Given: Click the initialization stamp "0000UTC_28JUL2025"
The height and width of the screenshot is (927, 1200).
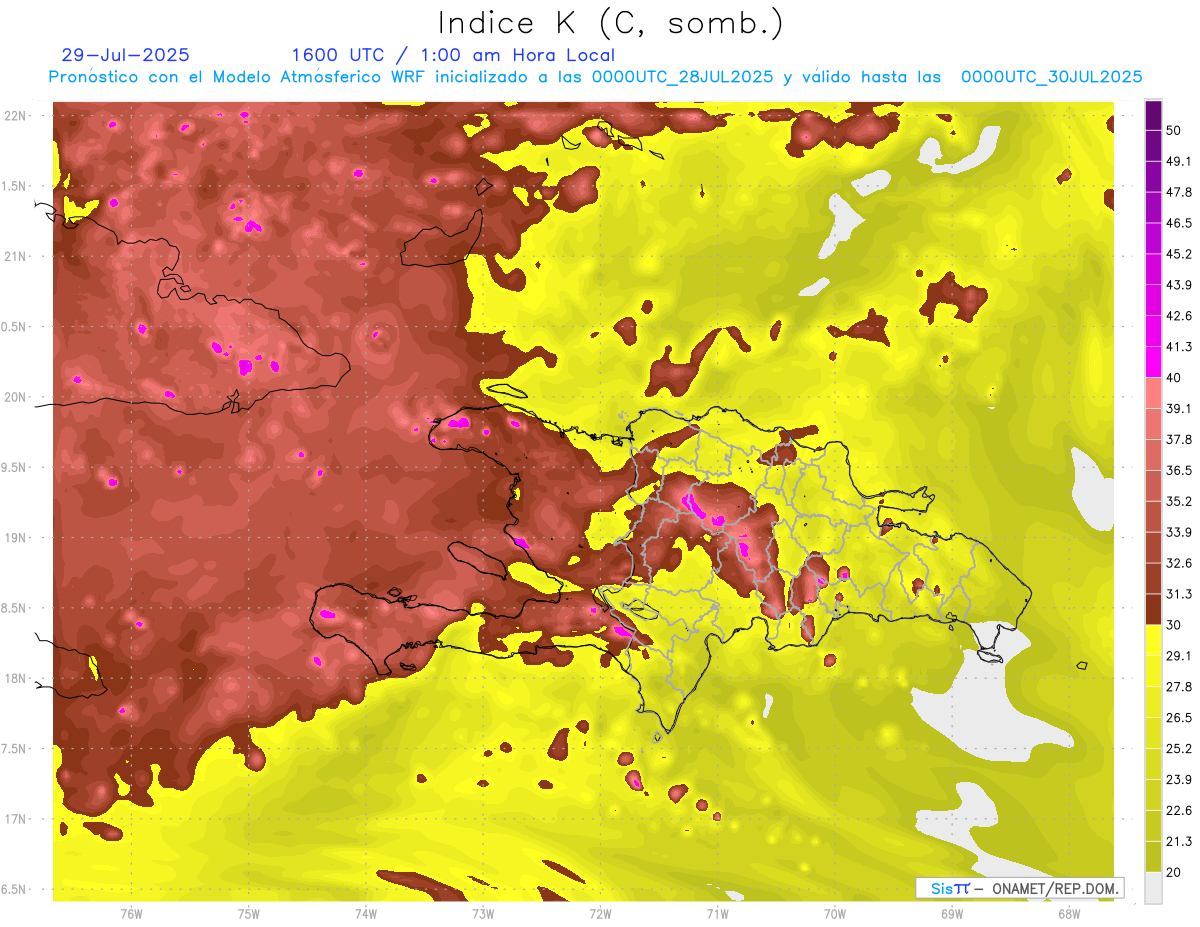Looking at the screenshot, I should [682, 77].
